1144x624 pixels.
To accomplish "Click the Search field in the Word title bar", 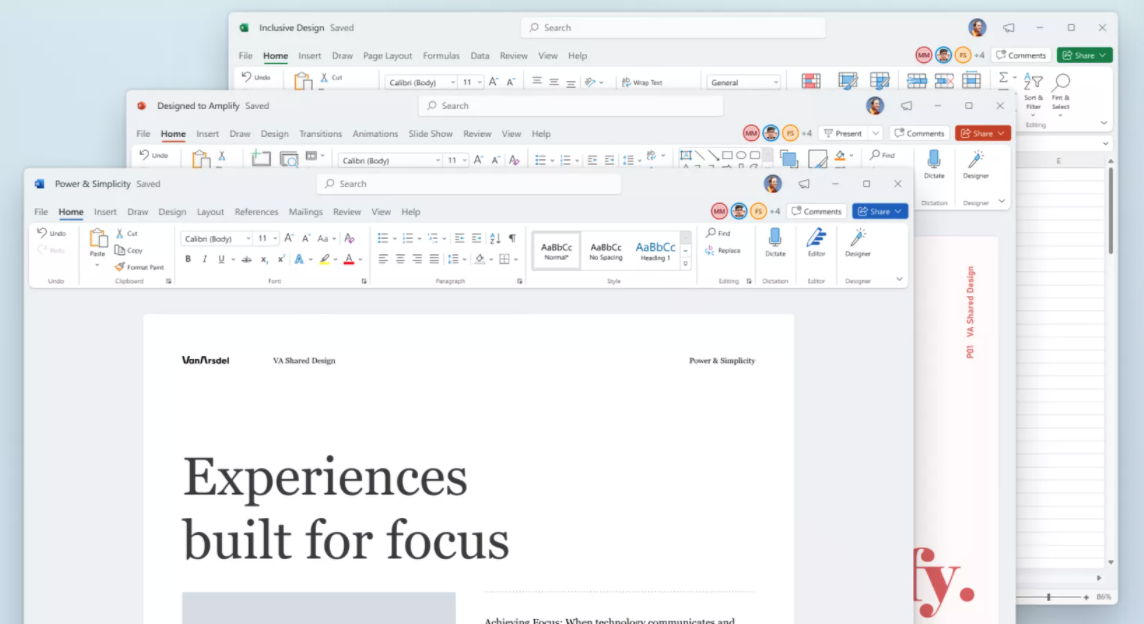I will tap(470, 183).
